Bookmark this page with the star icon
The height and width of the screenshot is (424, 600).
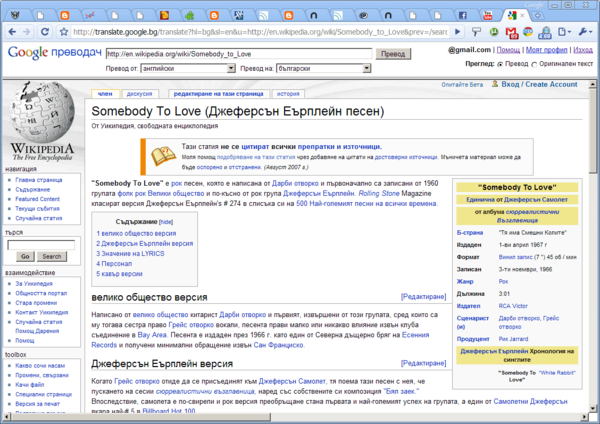(64, 32)
